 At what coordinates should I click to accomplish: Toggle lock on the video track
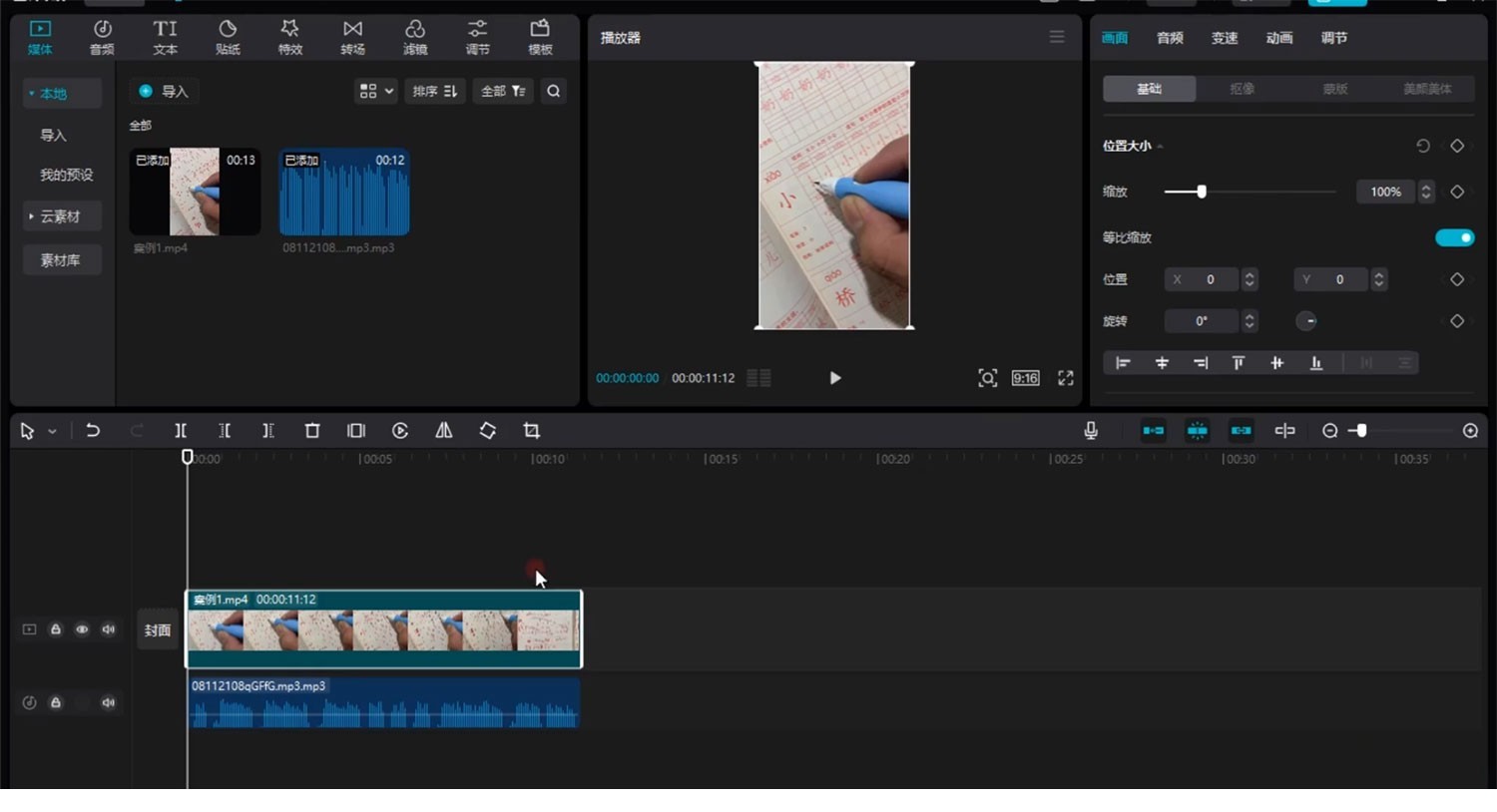coord(56,629)
